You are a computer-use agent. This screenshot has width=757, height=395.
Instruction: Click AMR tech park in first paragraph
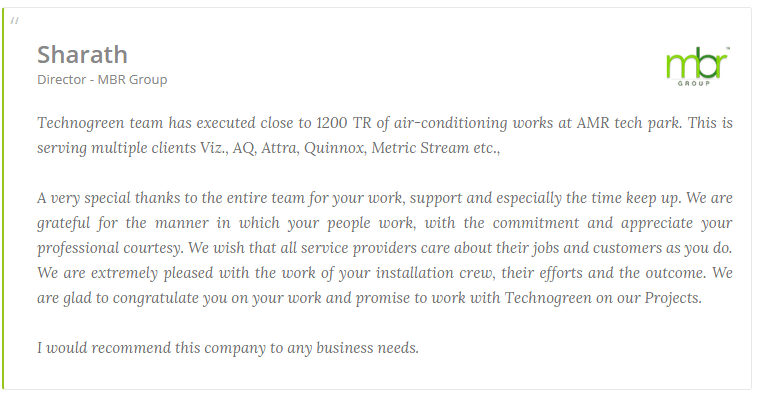point(629,123)
